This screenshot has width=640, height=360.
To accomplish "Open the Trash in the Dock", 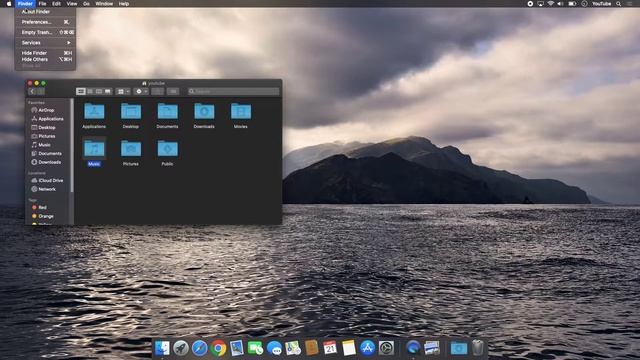I will 478,348.
